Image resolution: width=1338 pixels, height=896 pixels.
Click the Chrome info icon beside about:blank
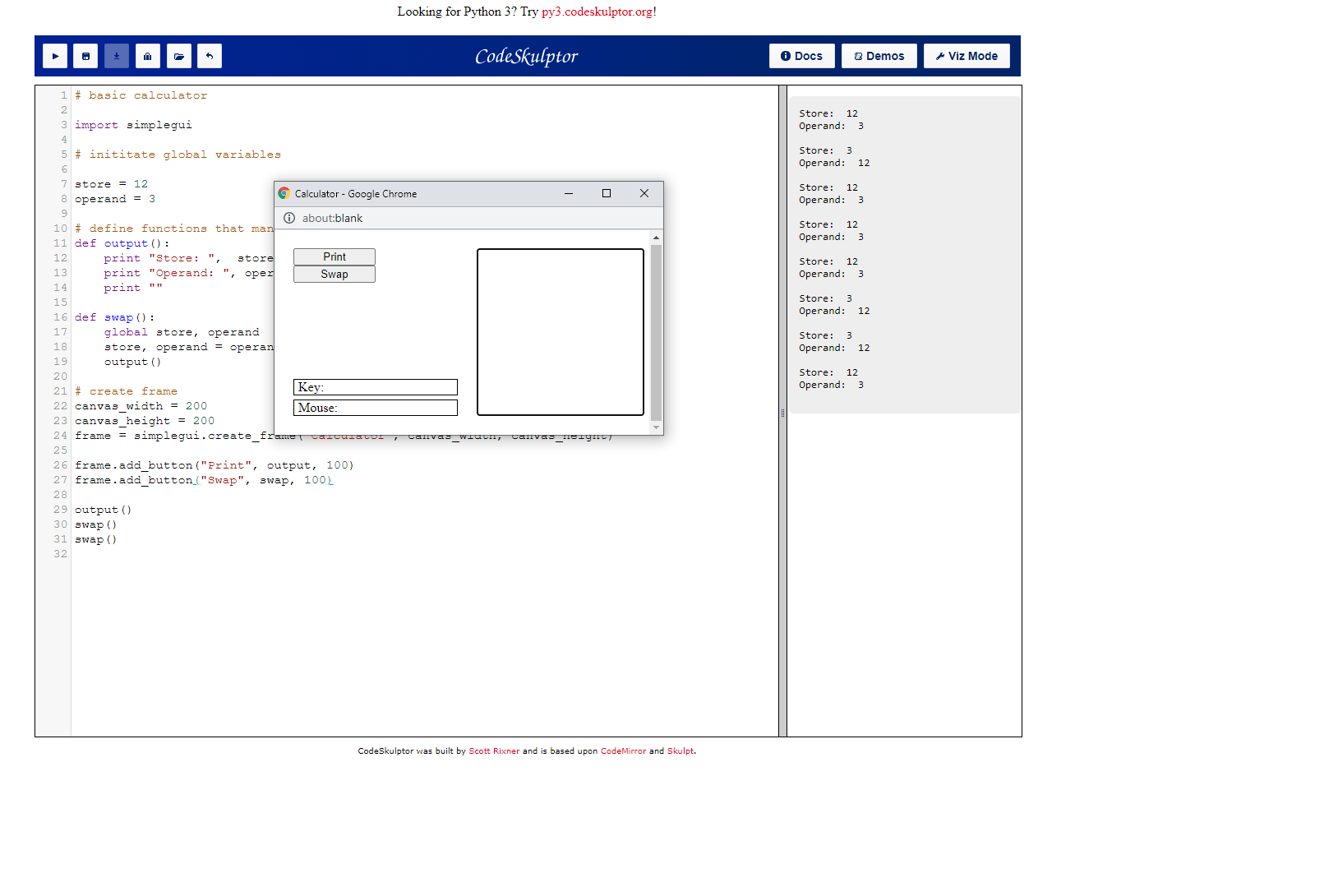289,218
